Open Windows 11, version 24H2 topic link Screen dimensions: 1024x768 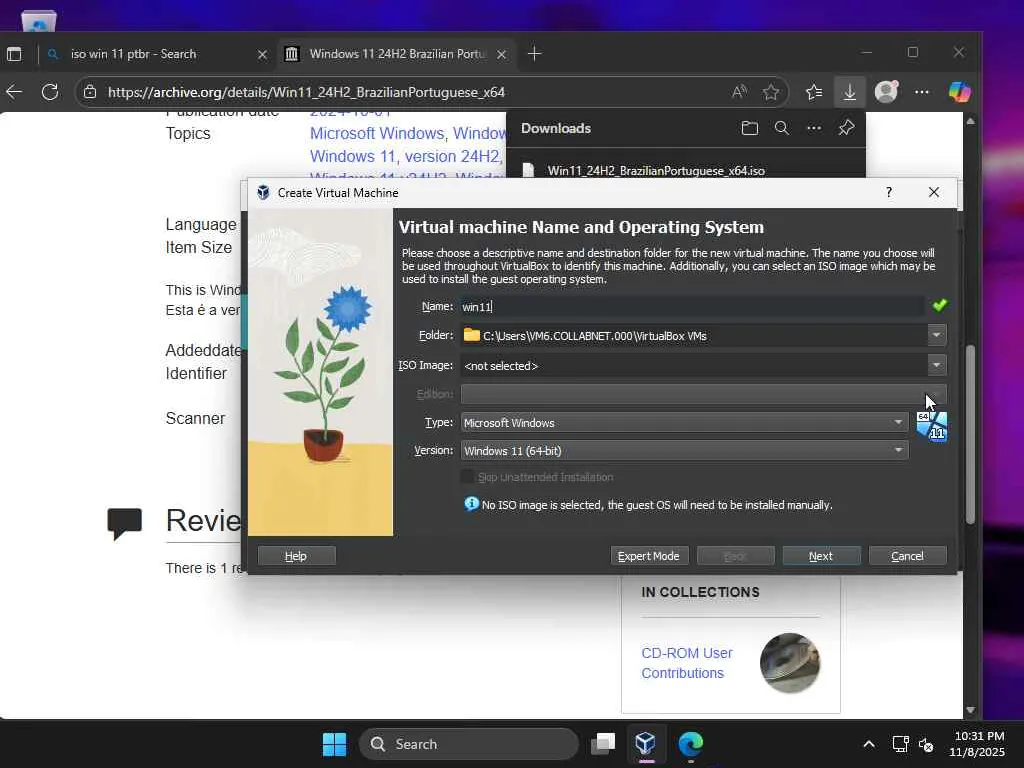point(404,157)
